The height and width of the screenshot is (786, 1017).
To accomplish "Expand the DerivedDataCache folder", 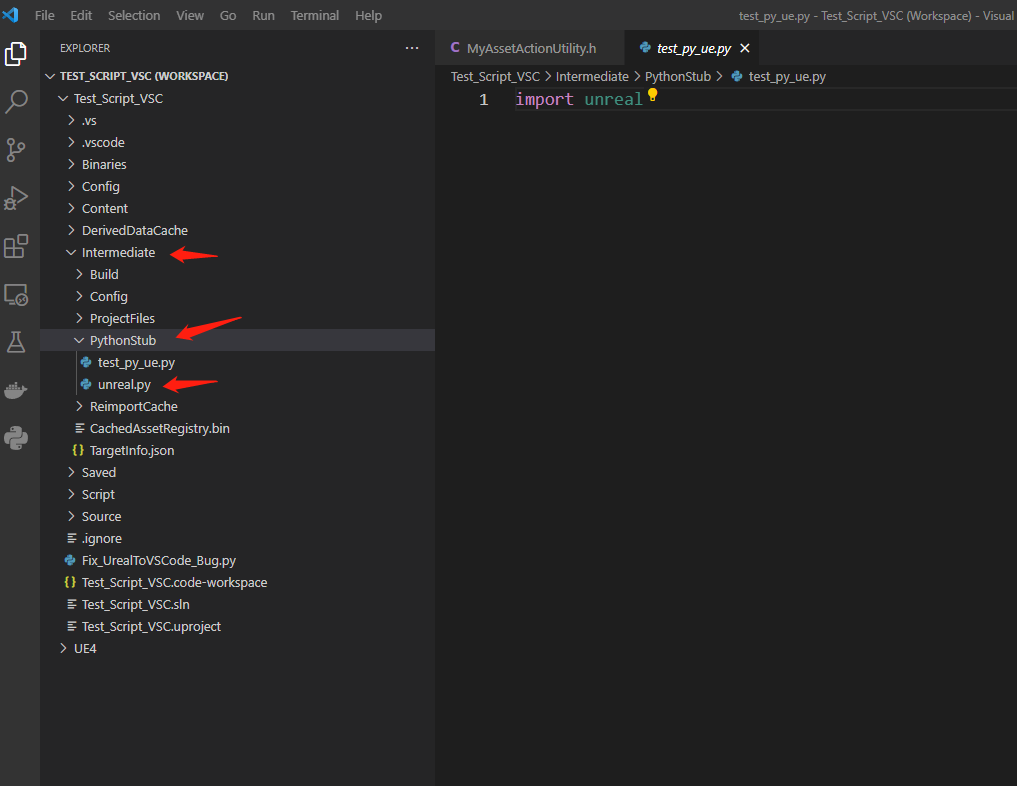I will tap(71, 230).
